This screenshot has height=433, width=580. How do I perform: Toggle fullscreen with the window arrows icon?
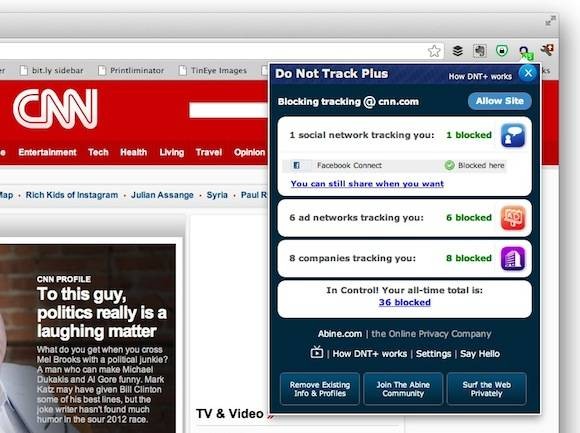click(550, 21)
